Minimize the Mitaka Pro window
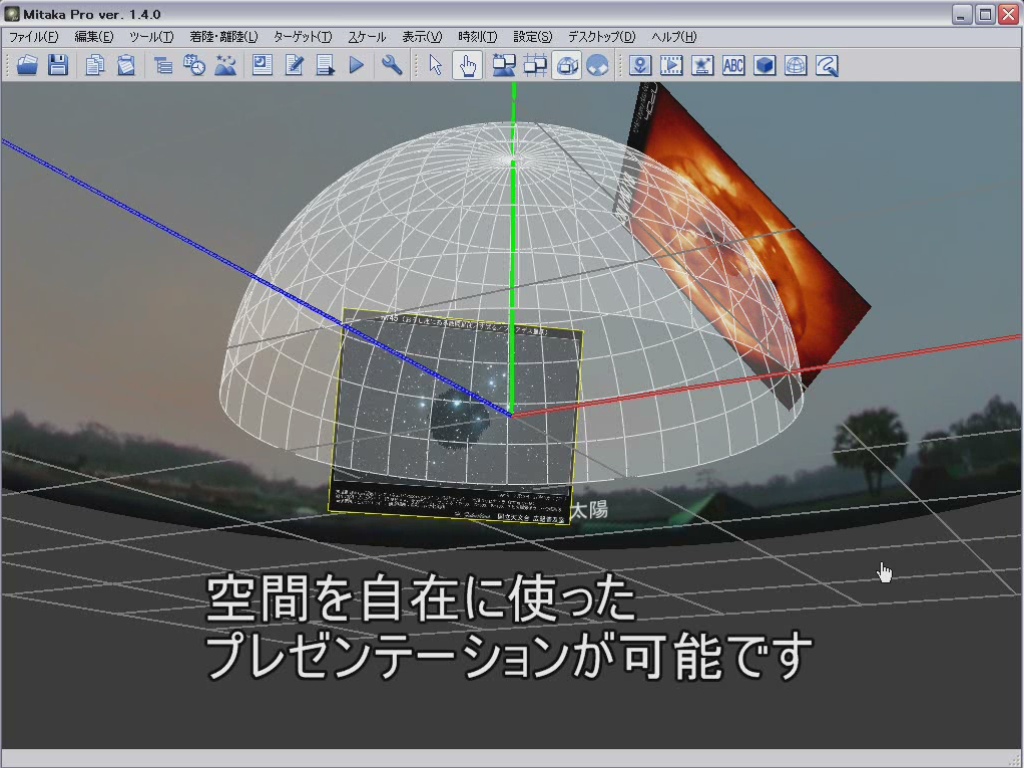The height and width of the screenshot is (768, 1024). (x=961, y=14)
